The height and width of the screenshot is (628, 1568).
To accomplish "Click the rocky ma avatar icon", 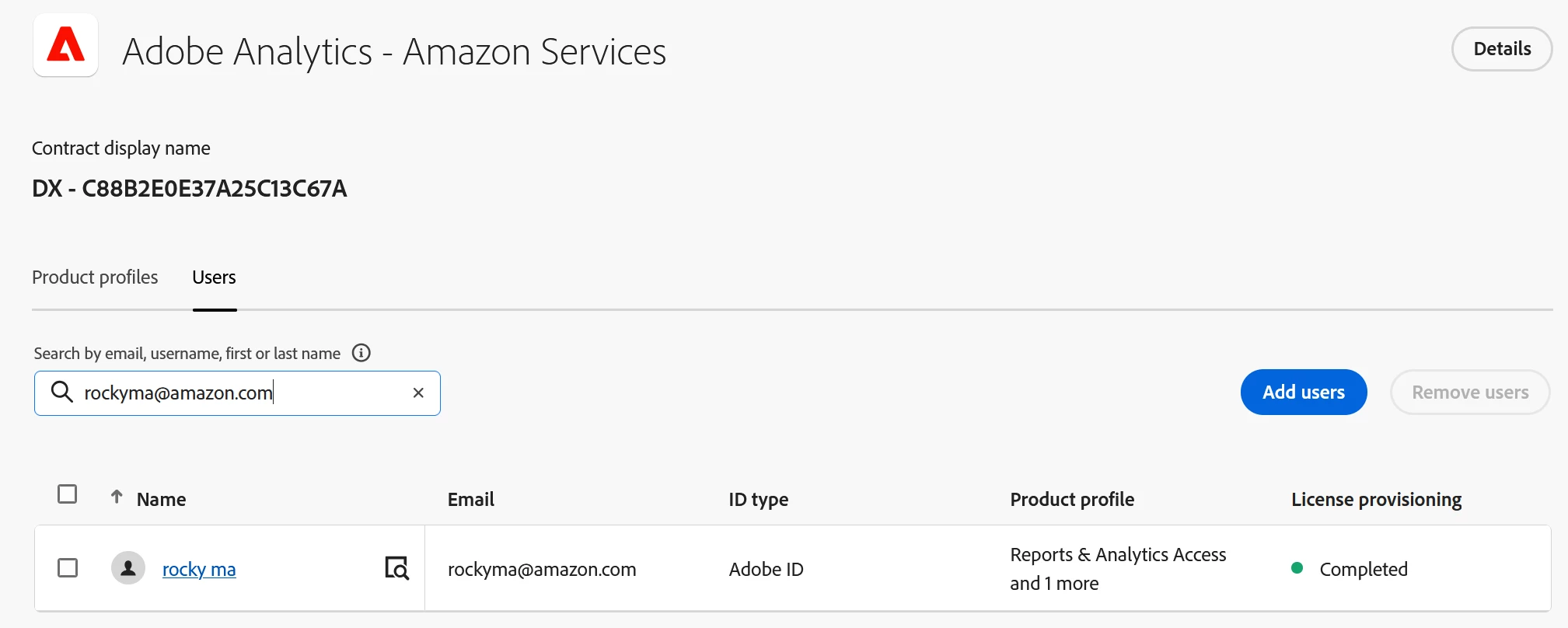I will 128,568.
